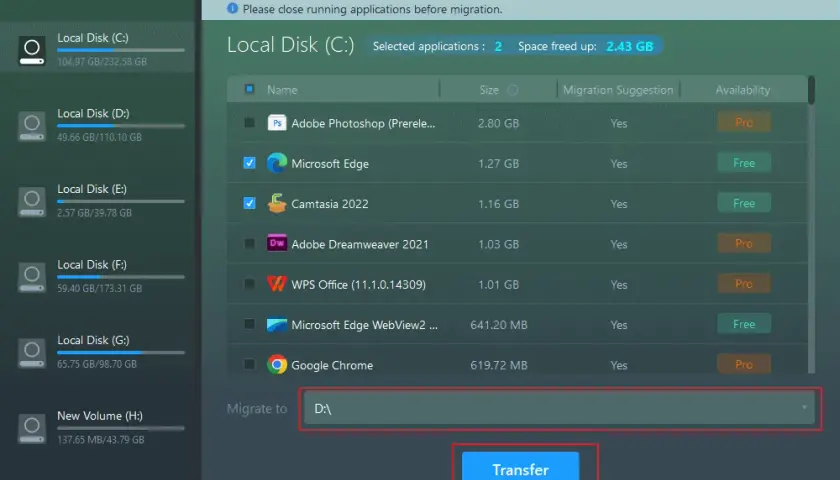Click the Adobe Dreamweaver 2021 name text
The image size is (840, 480).
pyautogui.click(x=360, y=244)
